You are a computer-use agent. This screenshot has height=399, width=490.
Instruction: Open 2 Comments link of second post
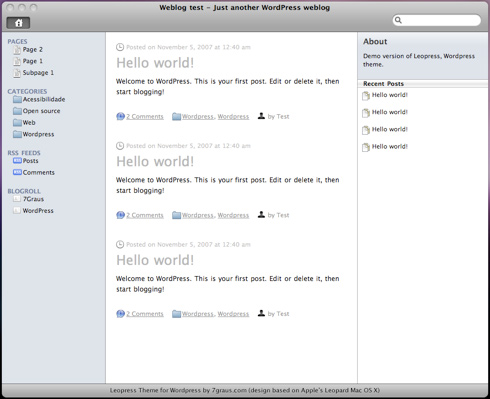click(x=145, y=215)
